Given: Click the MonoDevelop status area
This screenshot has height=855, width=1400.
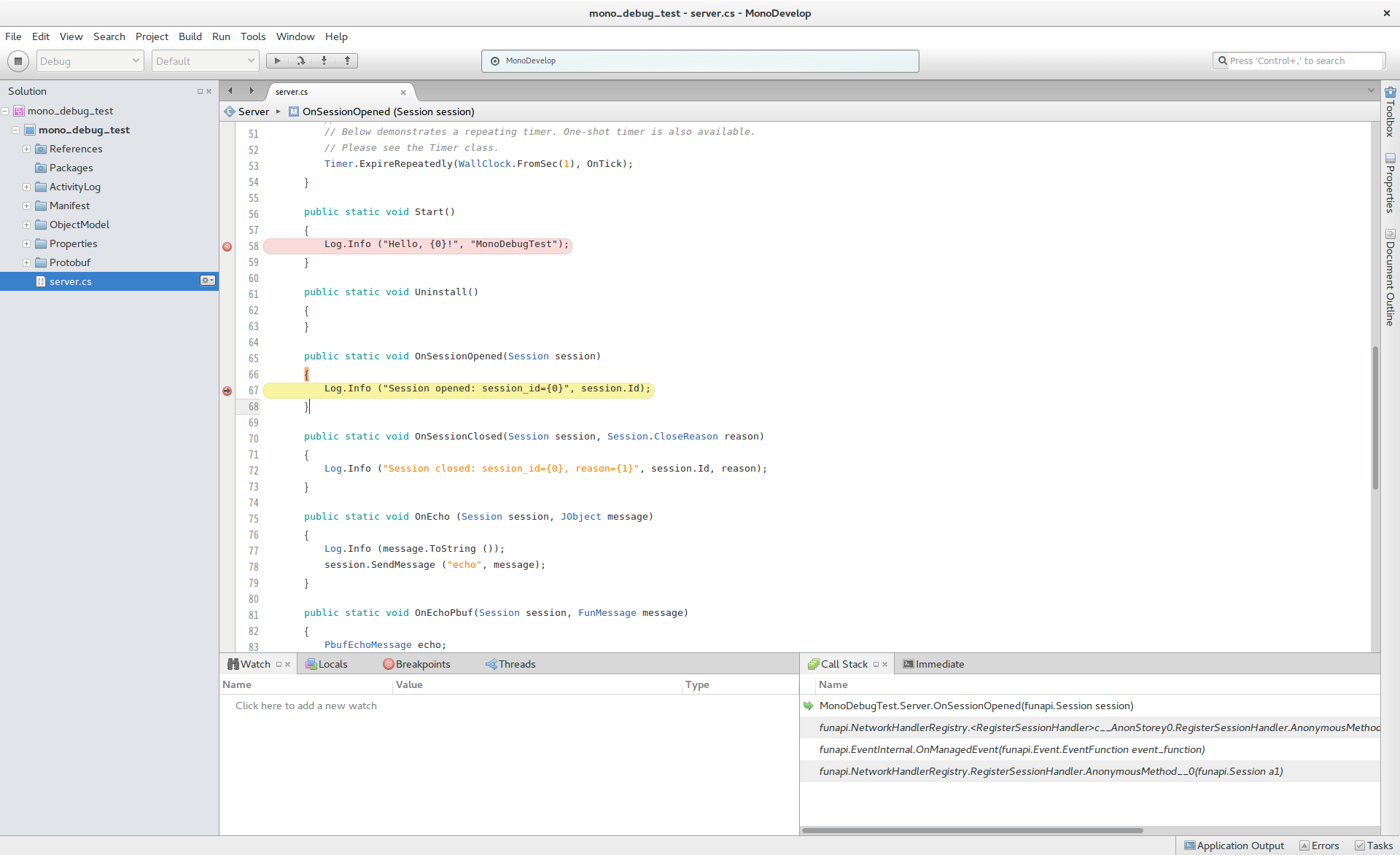Looking at the screenshot, I should click(x=700, y=61).
